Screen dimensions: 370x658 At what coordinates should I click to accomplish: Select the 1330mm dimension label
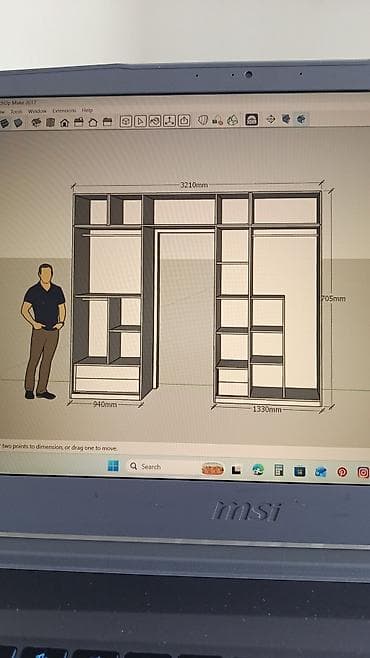click(x=267, y=409)
